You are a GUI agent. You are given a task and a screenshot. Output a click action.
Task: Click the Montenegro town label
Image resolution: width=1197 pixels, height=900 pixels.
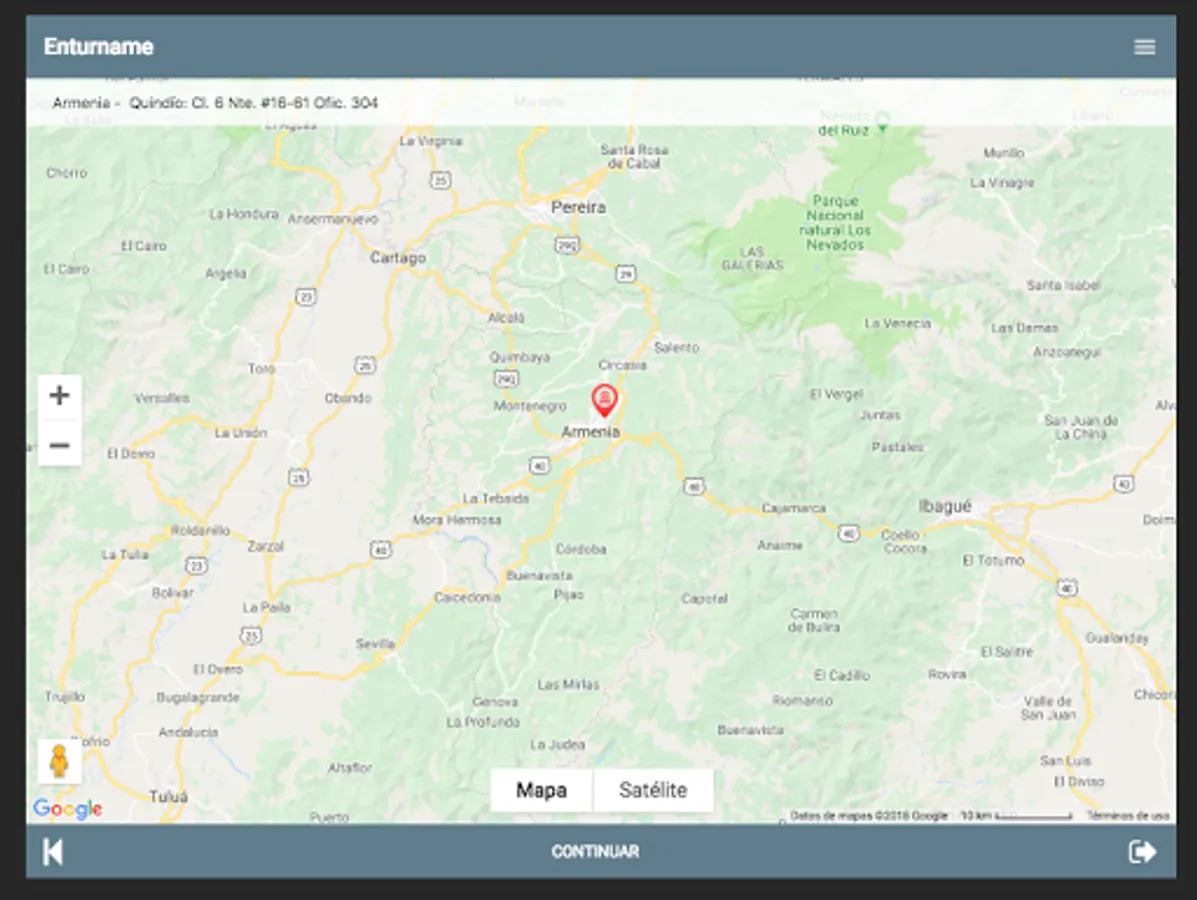click(530, 405)
